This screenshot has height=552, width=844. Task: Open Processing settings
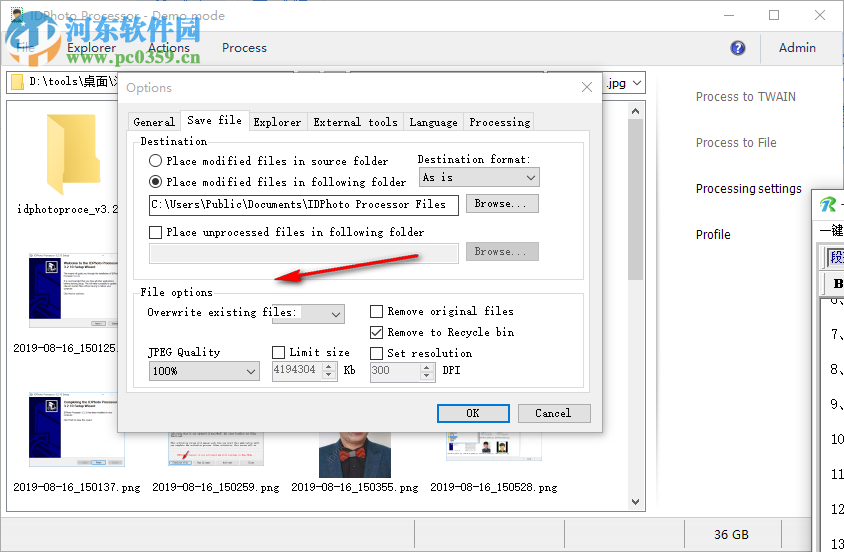[x=748, y=189]
